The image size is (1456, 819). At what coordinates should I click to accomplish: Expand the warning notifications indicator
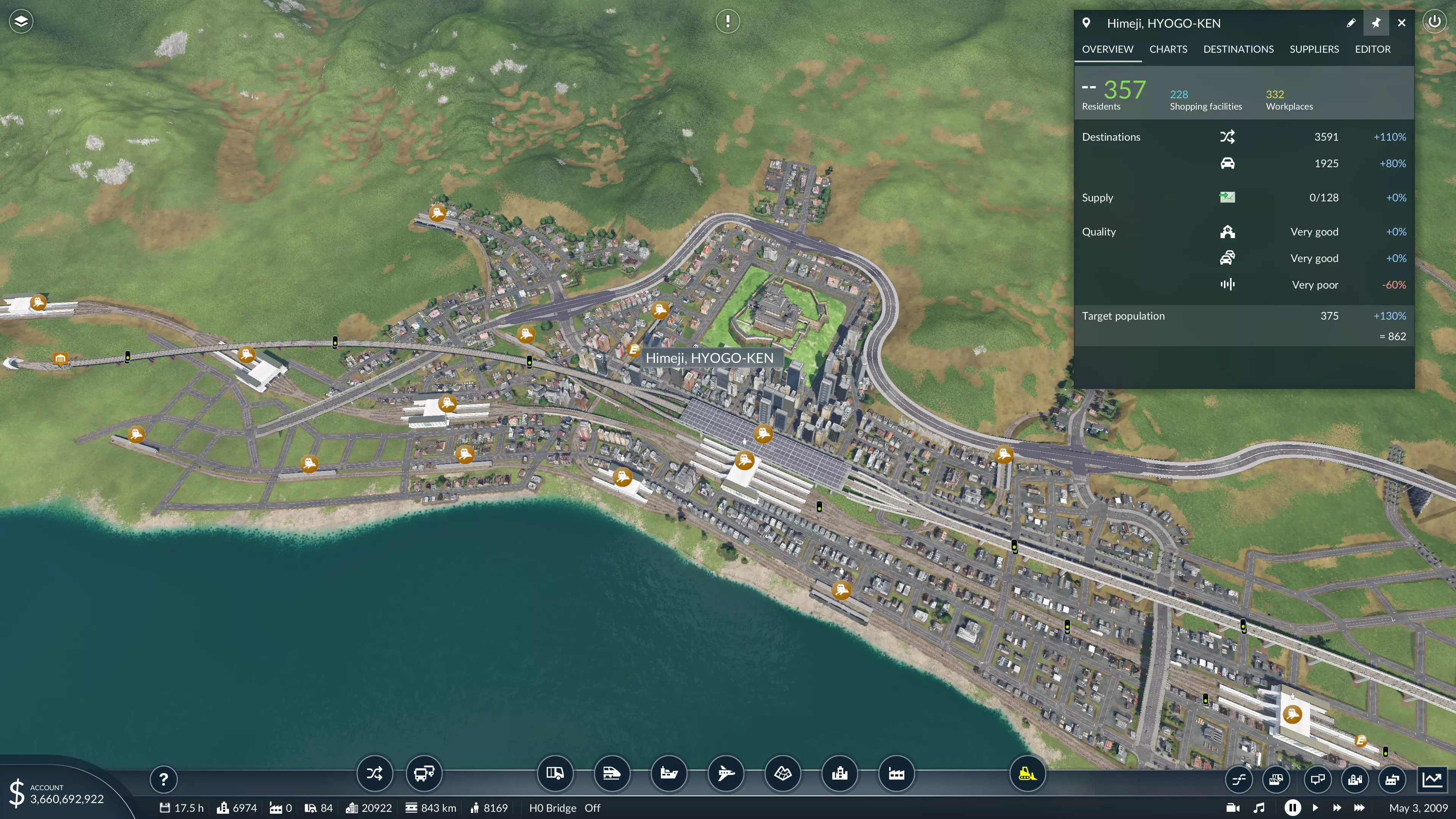tap(728, 22)
